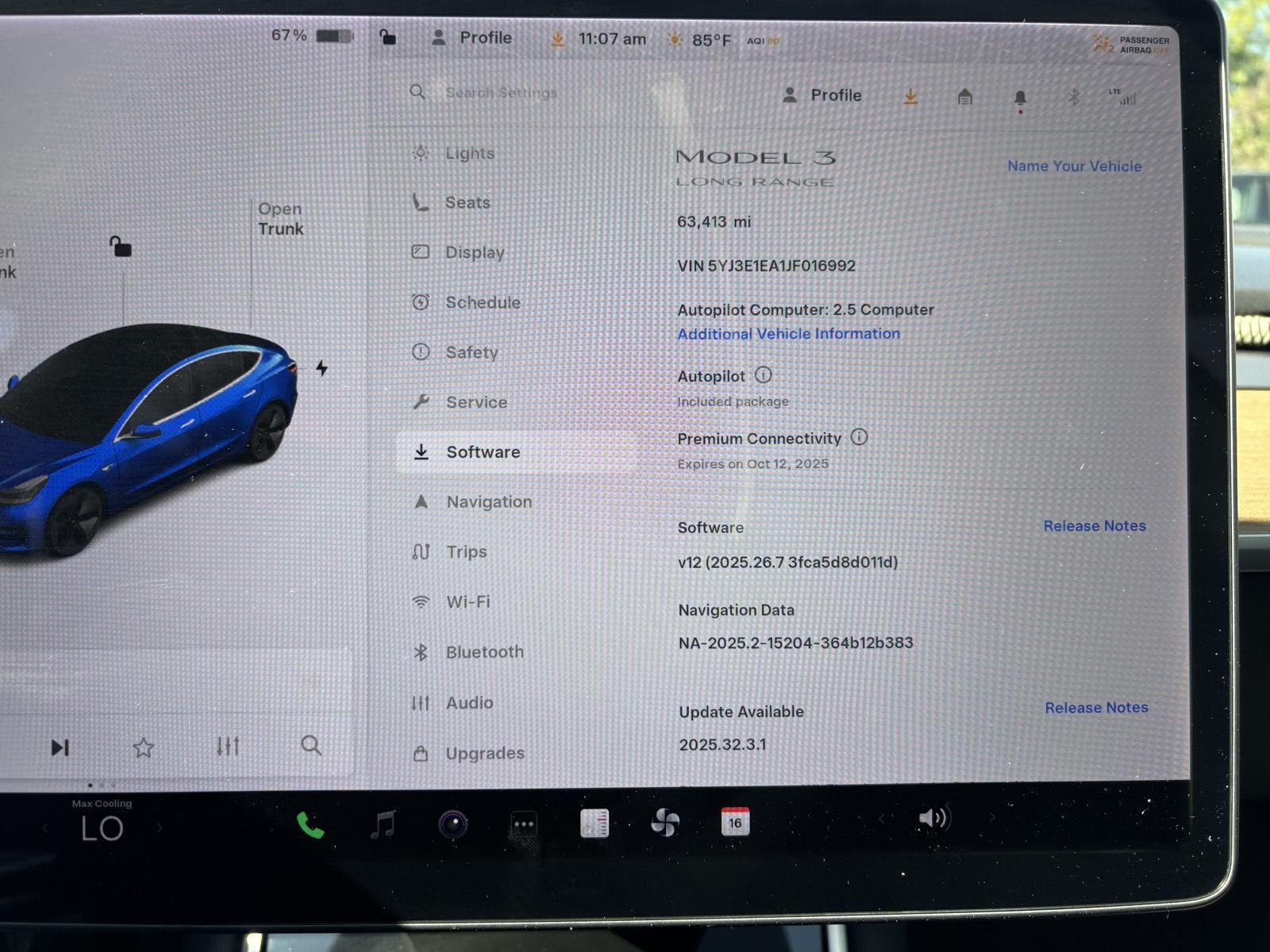Tap the LO temperature setting

[102, 829]
